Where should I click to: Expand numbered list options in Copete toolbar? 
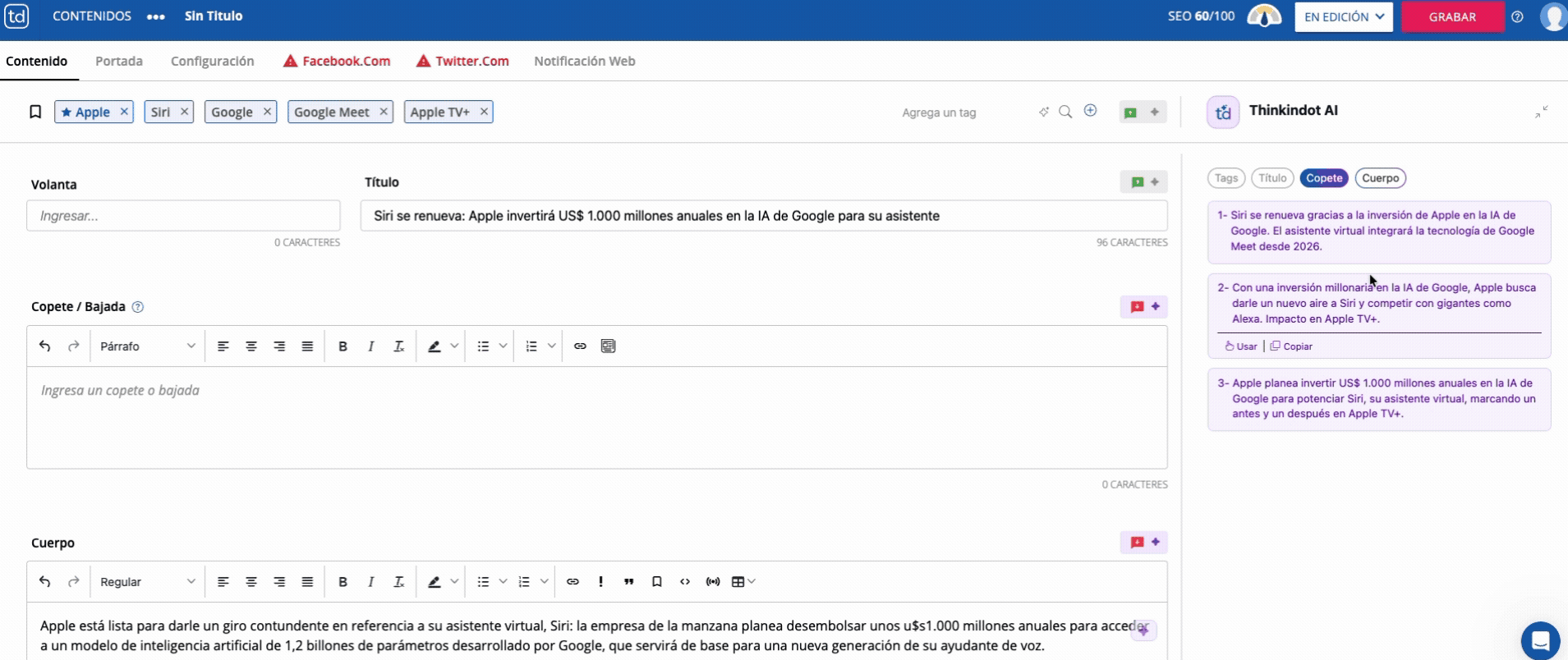[x=552, y=346]
